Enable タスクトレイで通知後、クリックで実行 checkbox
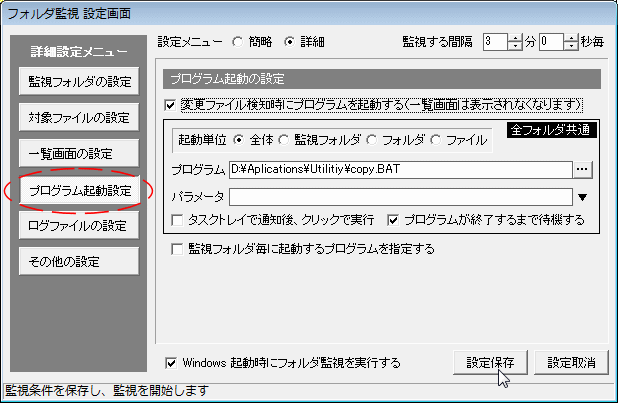The width and height of the screenshot is (618, 403). 178,219
